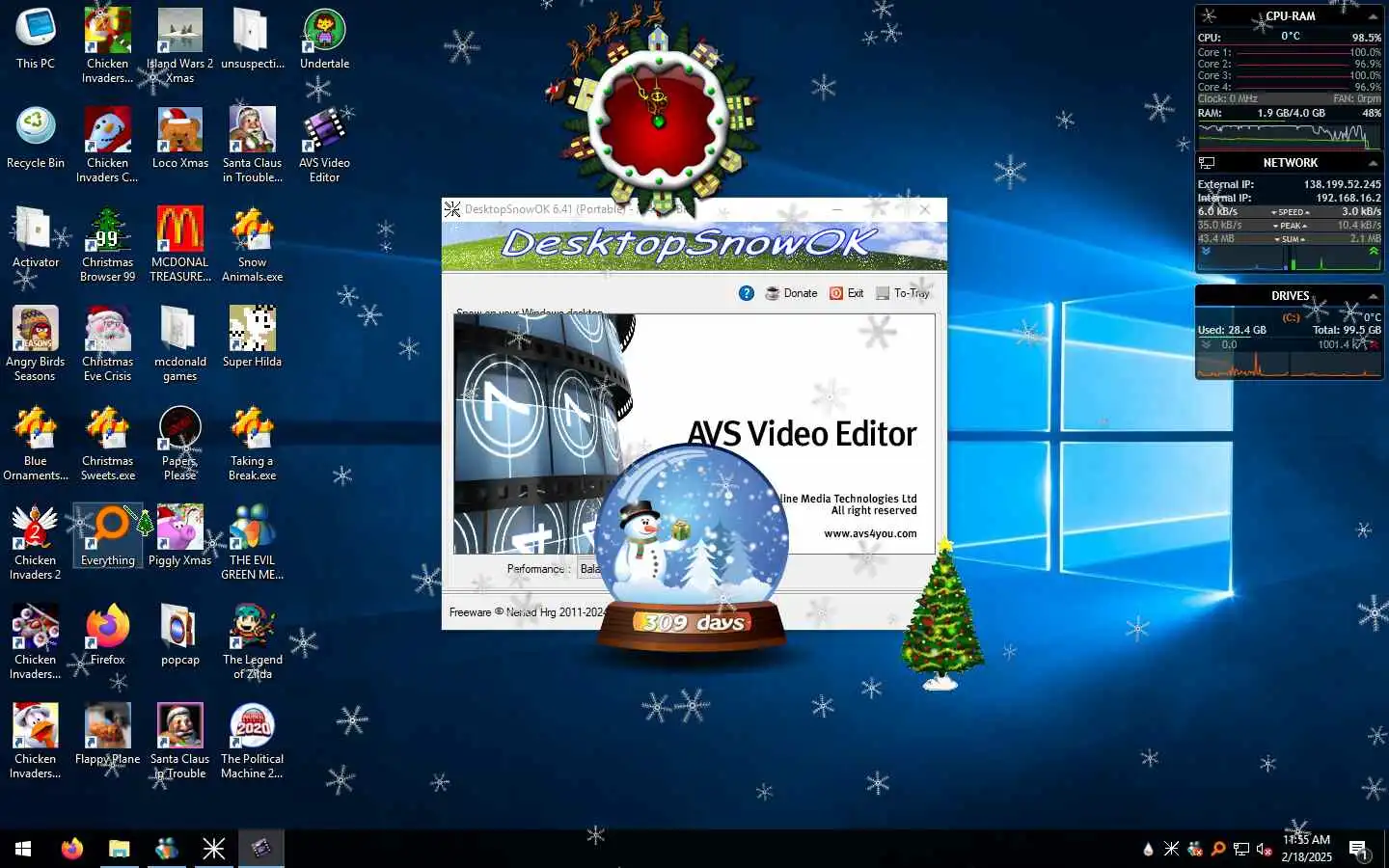Switch to AVS Video Editor taskbar button
Image resolution: width=1389 pixels, height=868 pixels.
(260, 849)
